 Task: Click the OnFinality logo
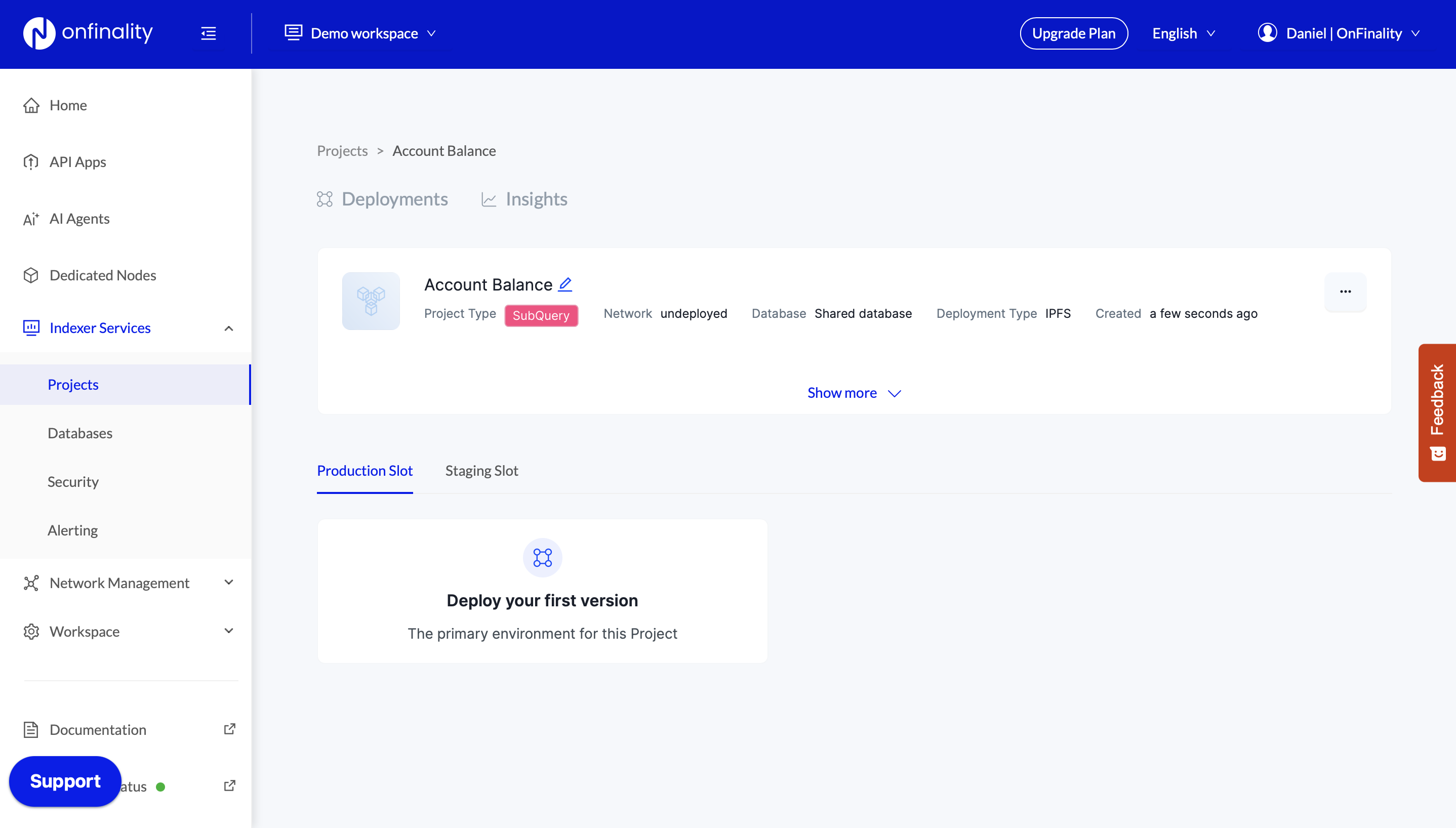[x=88, y=33]
